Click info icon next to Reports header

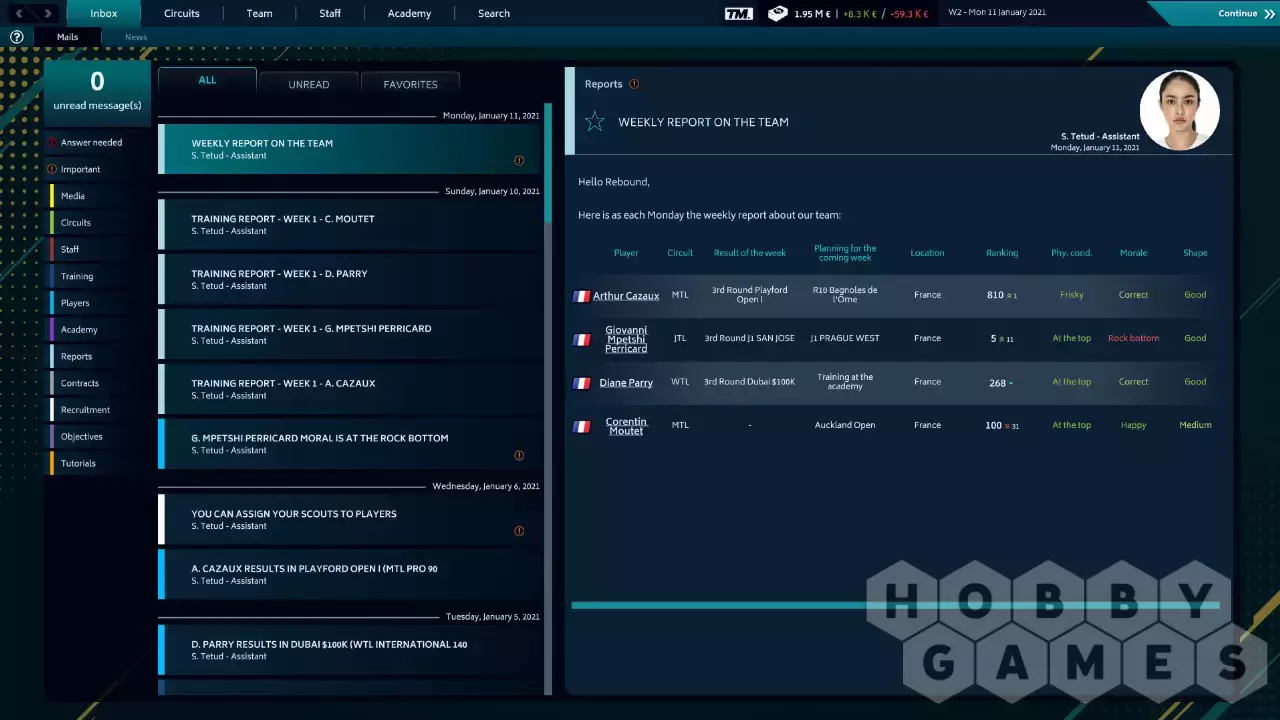coord(634,84)
